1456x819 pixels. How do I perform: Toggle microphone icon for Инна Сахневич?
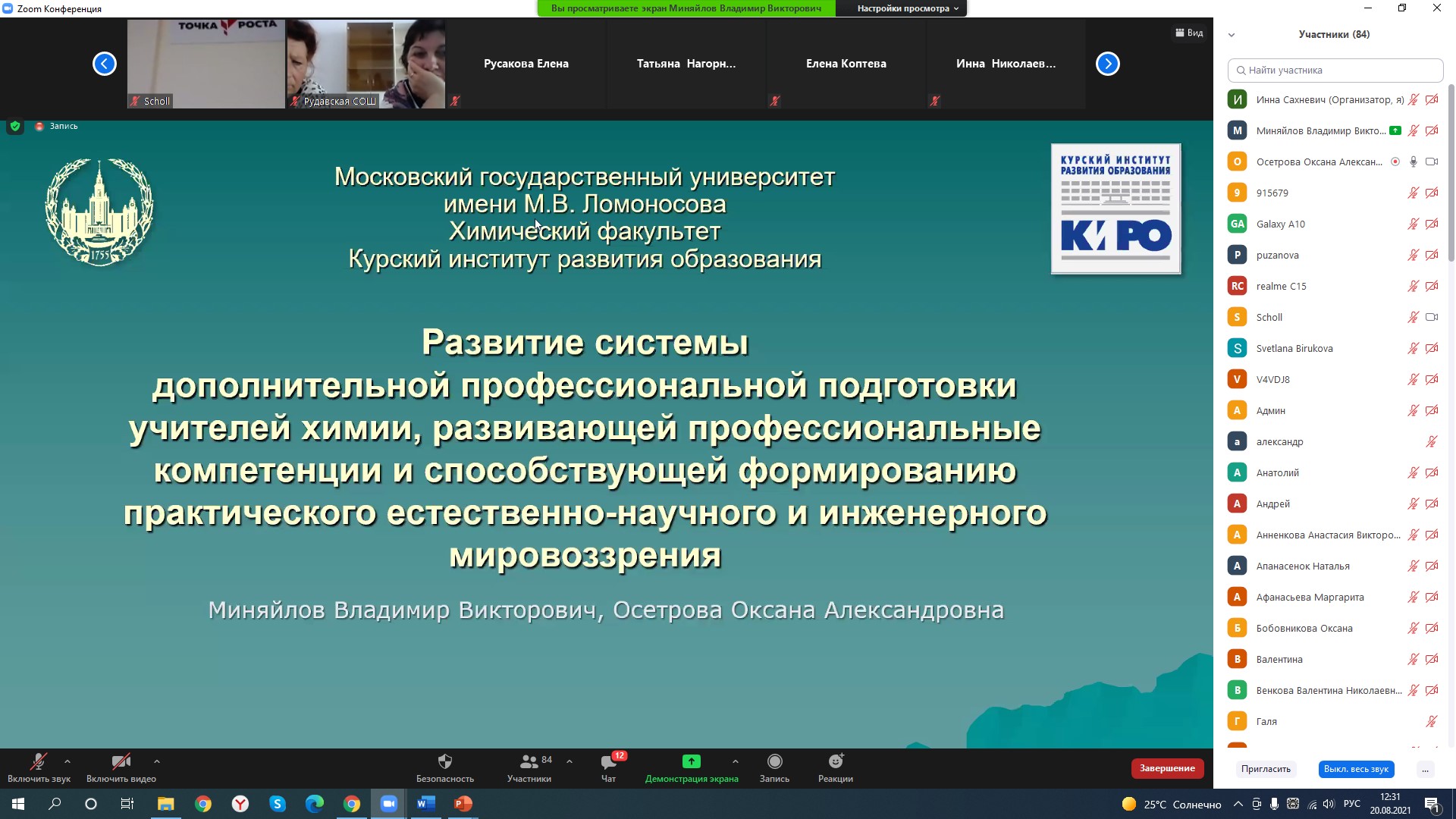point(1414,99)
